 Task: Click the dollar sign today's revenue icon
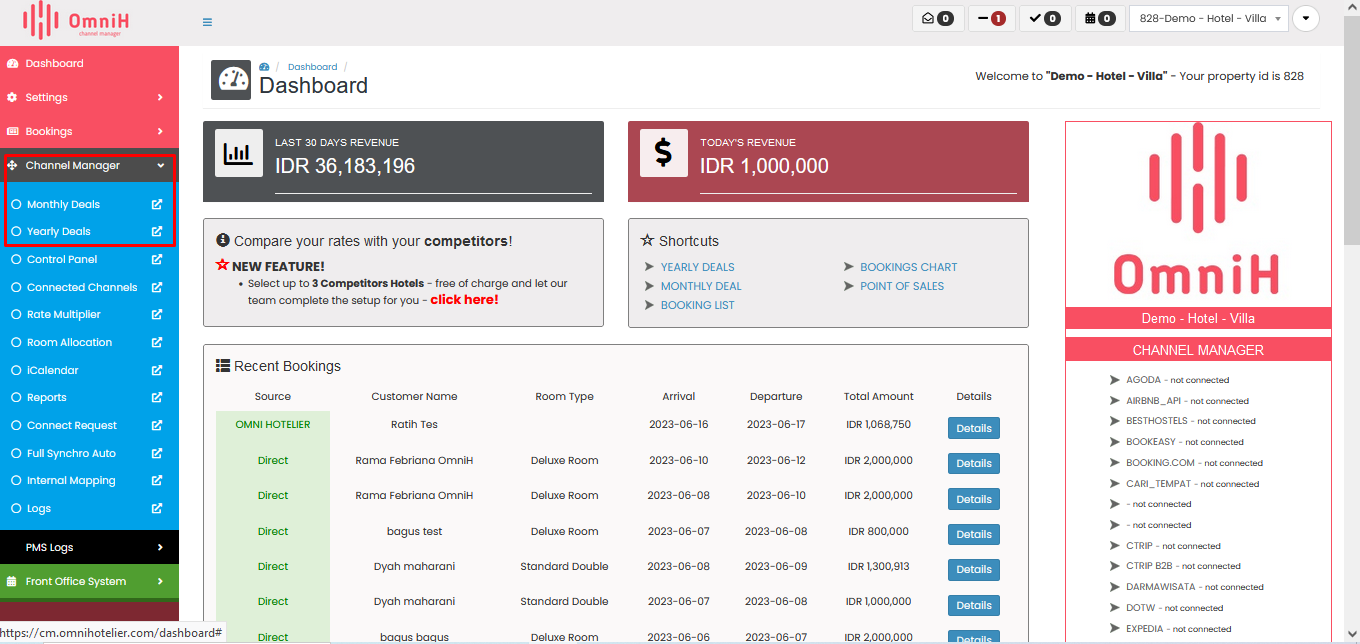tap(664, 153)
